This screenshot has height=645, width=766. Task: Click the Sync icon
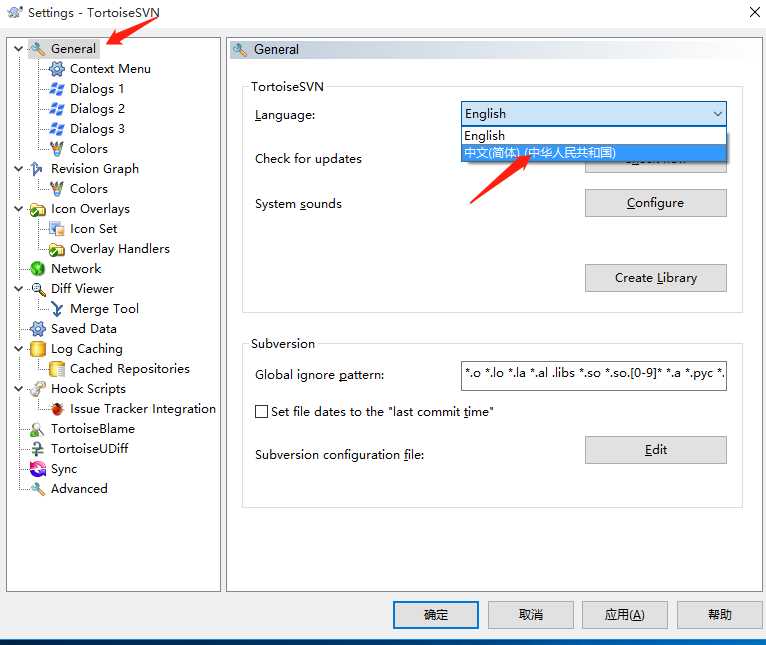coord(38,469)
